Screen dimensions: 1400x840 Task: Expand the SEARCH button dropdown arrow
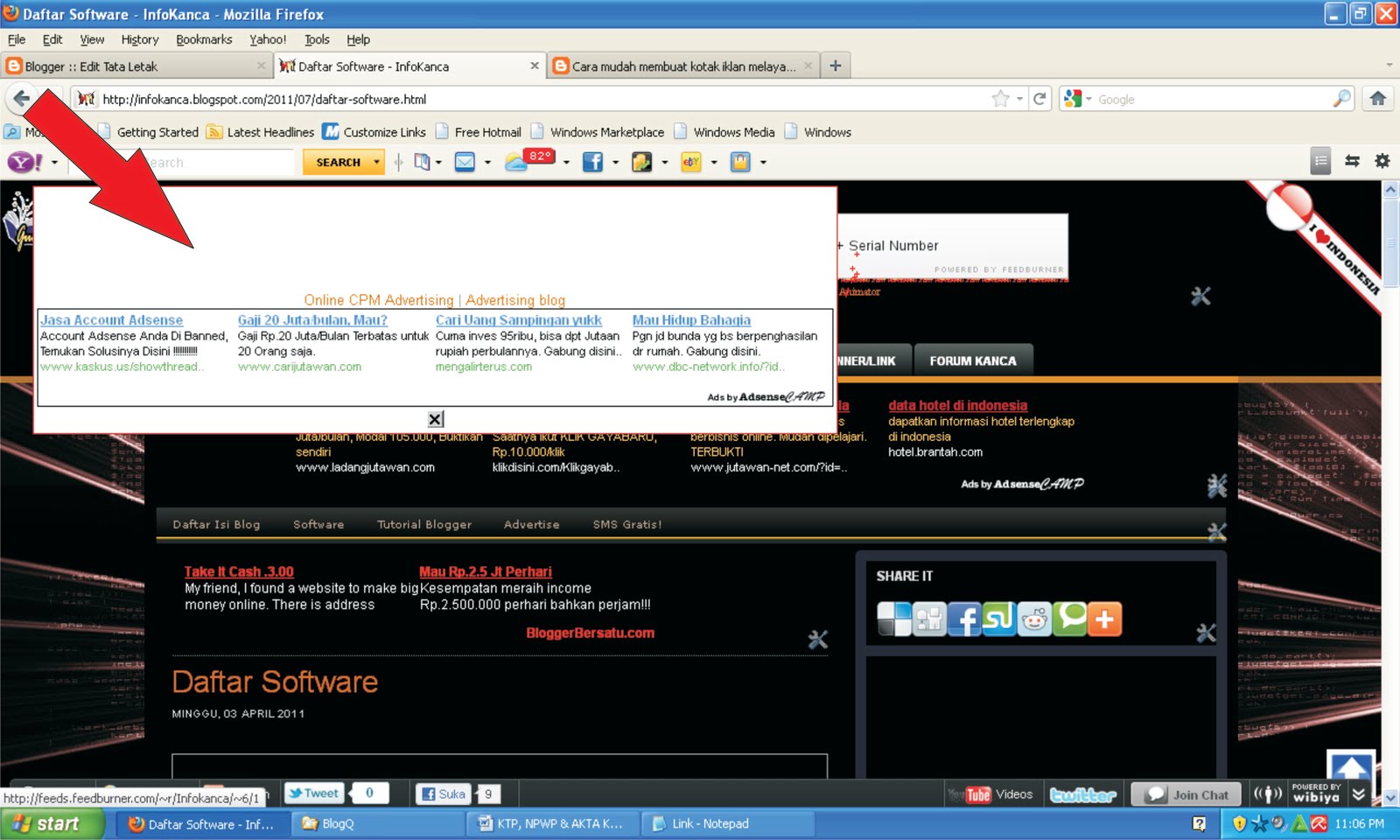(376, 163)
